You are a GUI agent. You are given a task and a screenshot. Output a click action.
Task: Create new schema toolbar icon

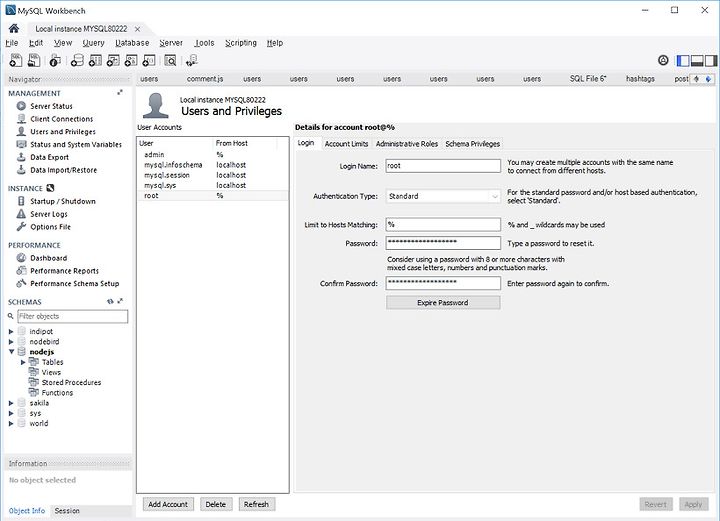[x=77, y=60]
